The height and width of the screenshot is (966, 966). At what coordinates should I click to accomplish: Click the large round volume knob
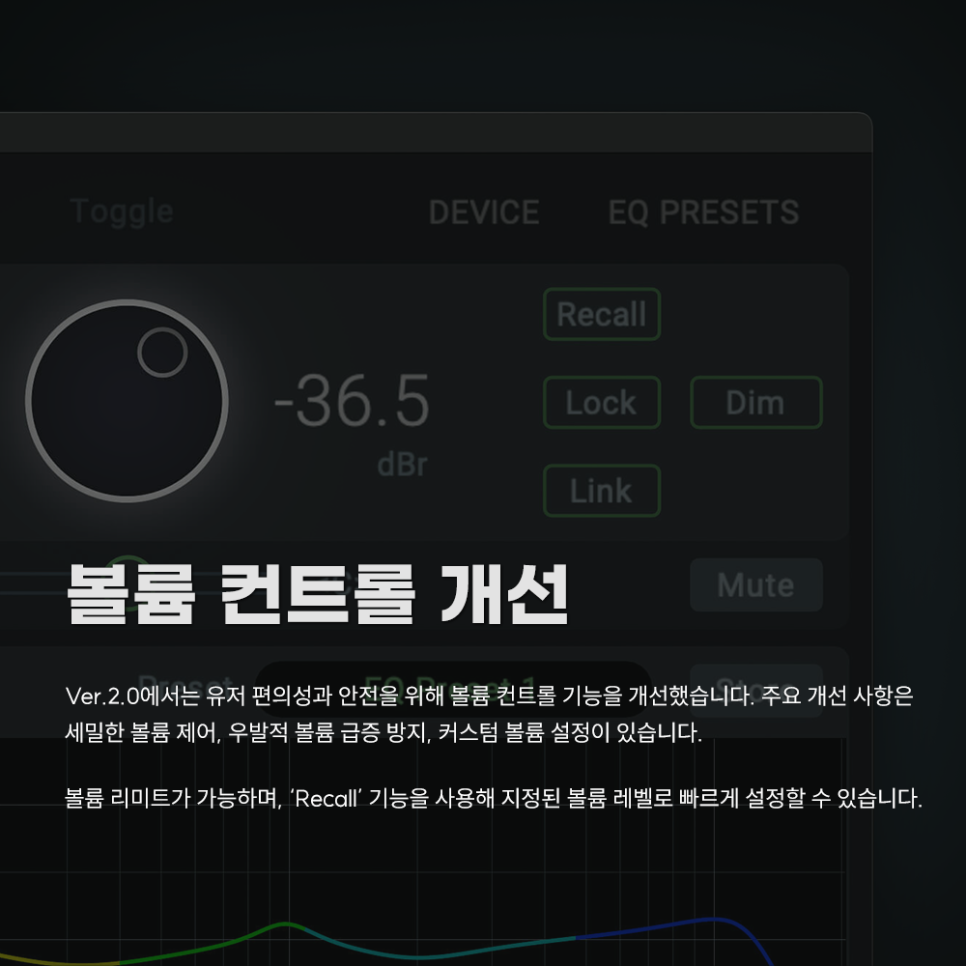[x=127, y=401]
